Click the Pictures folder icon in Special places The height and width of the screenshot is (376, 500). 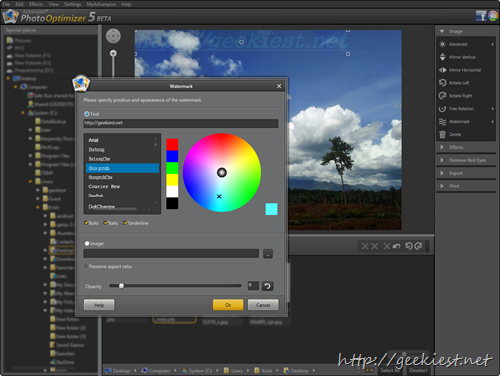(x=10, y=40)
